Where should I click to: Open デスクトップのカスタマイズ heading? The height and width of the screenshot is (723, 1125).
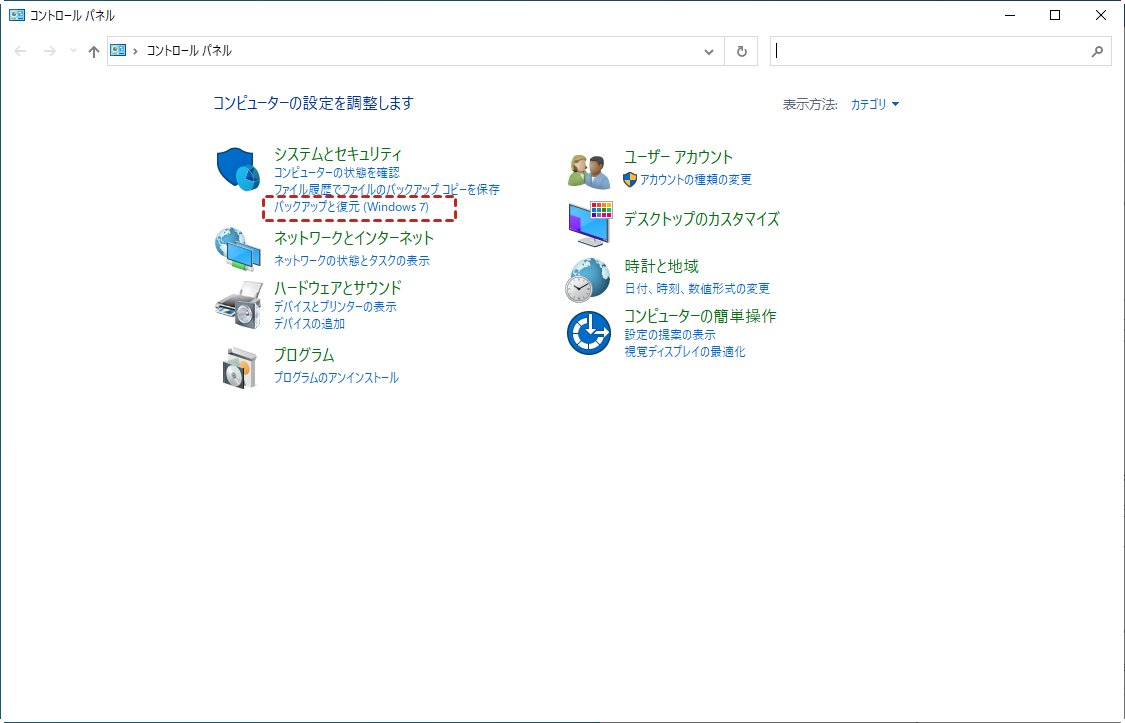(702, 219)
